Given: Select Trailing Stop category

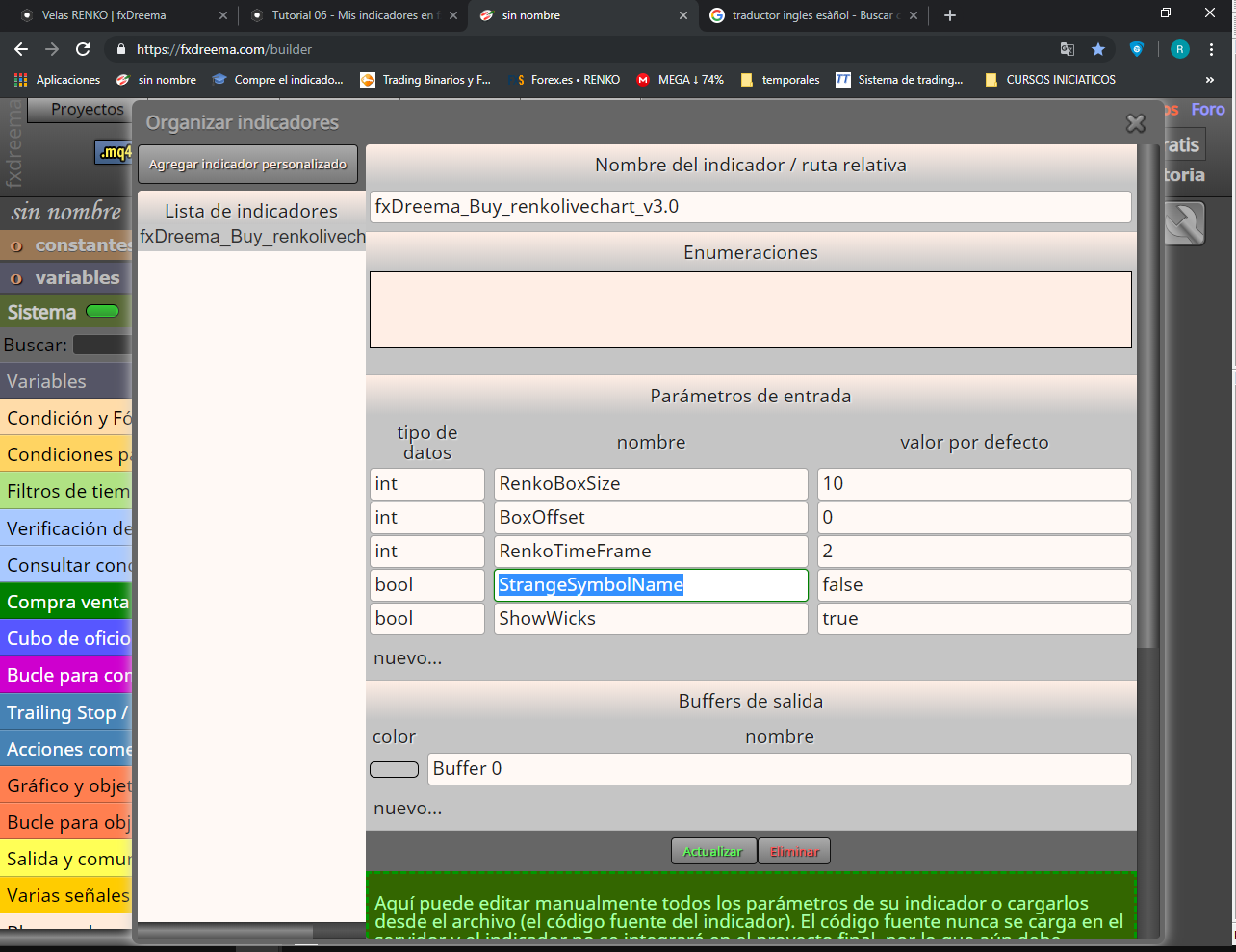Looking at the screenshot, I should (x=65, y=712).
